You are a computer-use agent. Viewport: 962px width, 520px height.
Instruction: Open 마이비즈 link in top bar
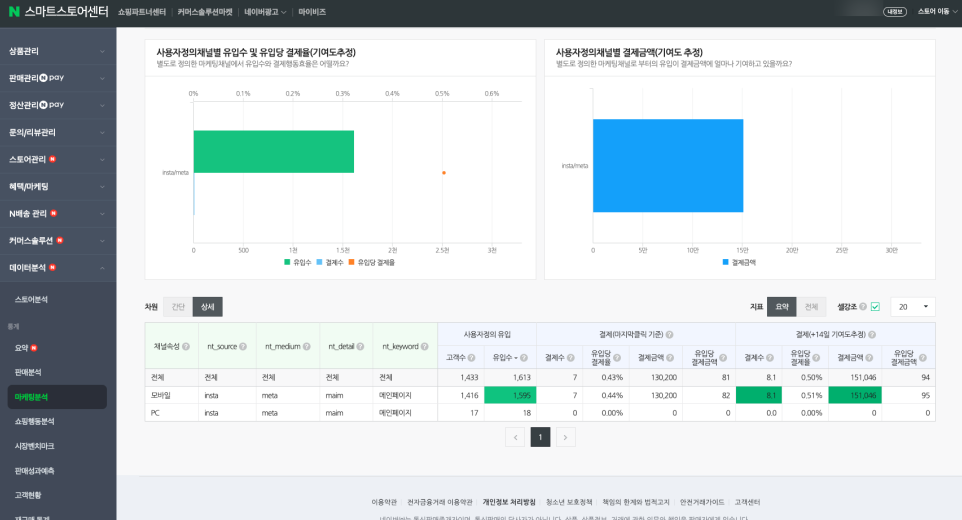(x=312, y=12)
